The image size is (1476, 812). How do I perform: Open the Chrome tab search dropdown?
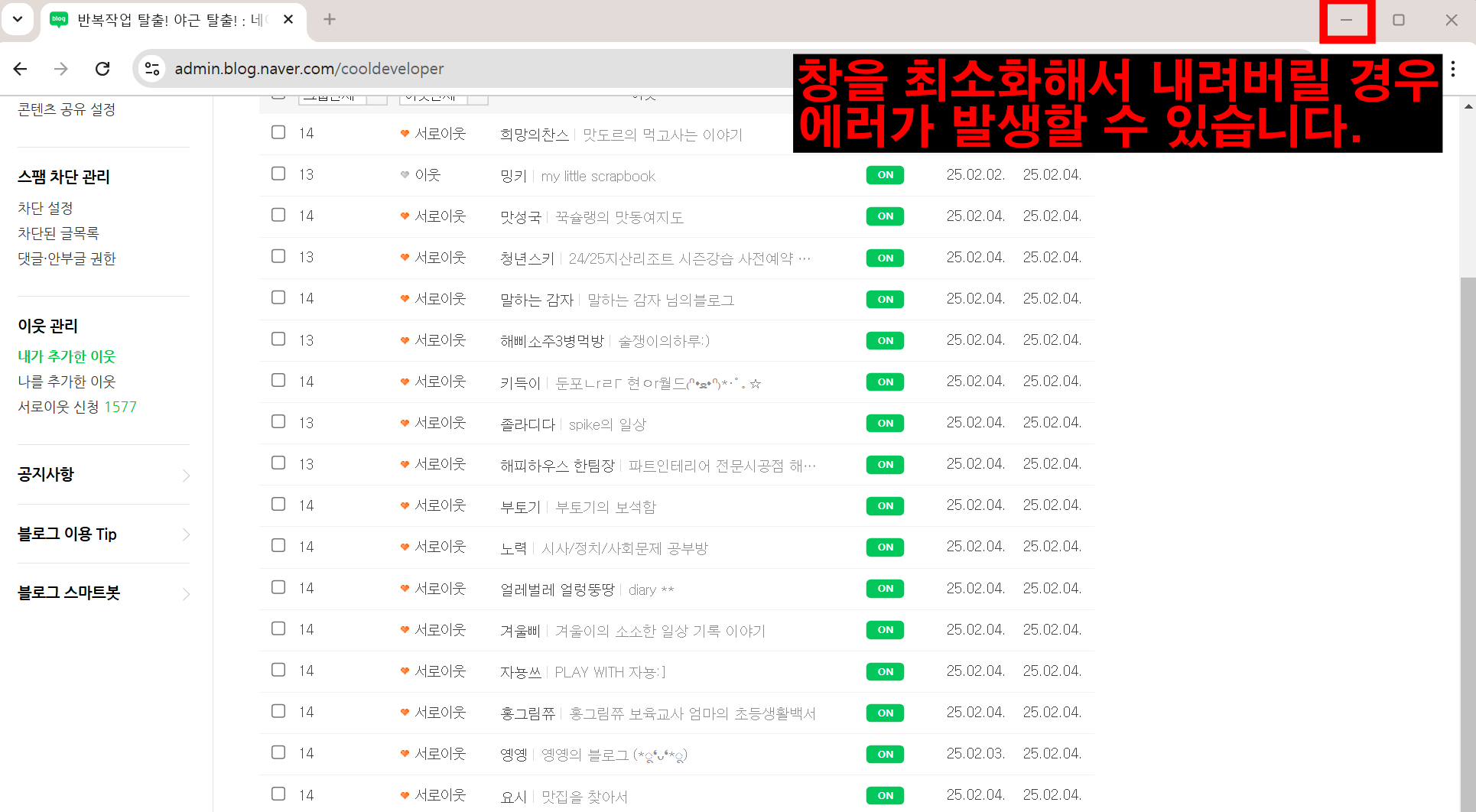point(18,19)
